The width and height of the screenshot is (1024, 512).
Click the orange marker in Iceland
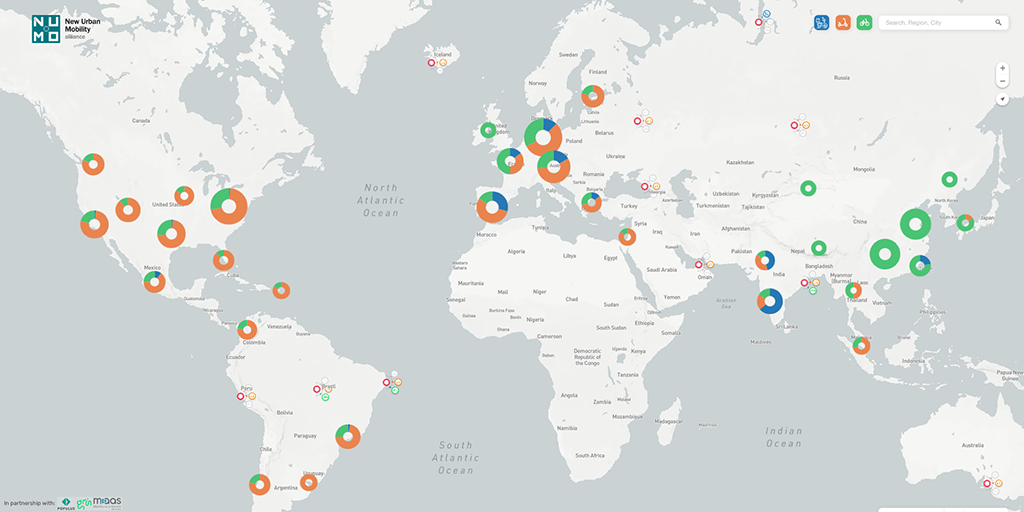[443, 63]
